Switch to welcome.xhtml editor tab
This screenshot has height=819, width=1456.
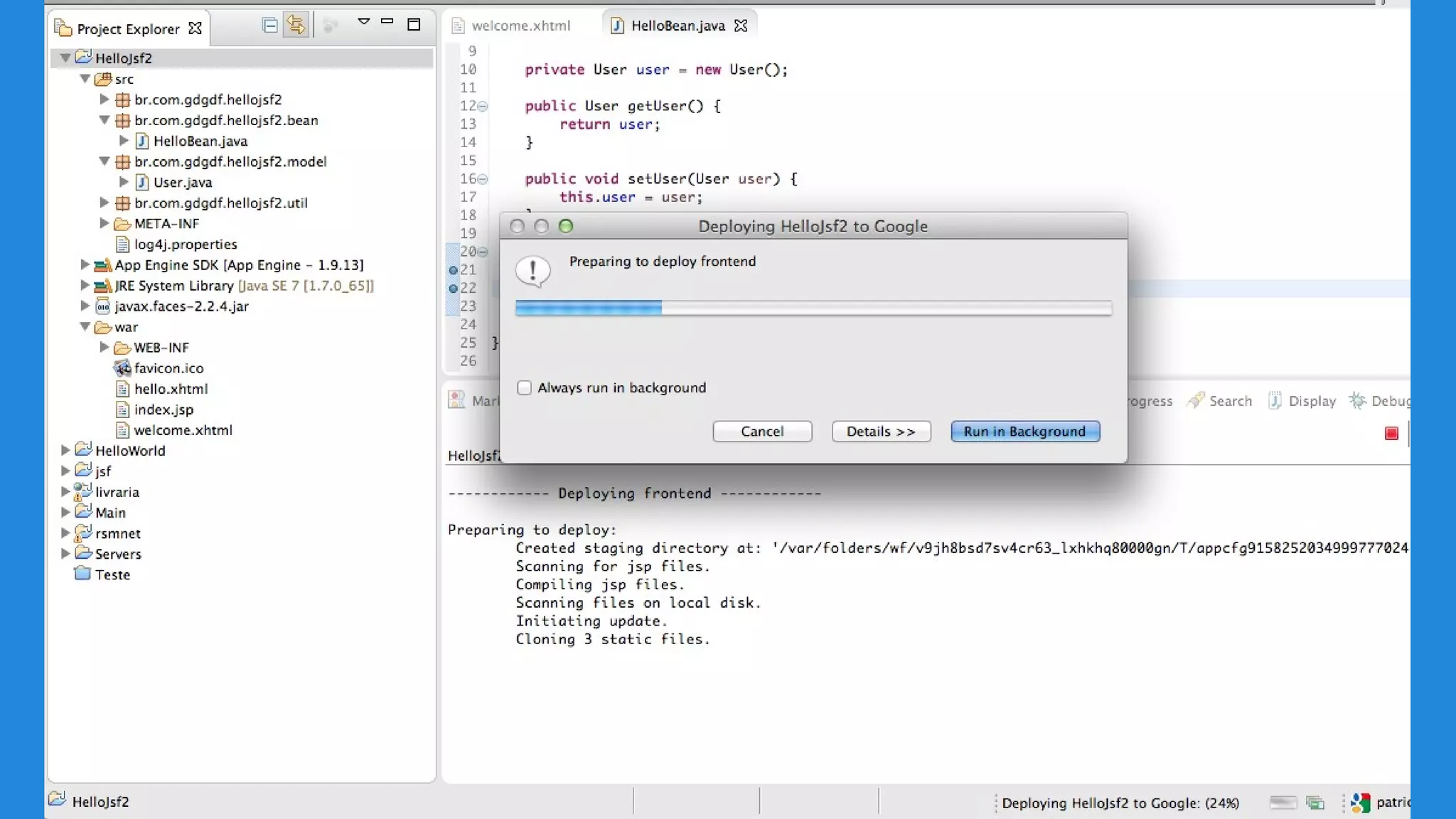point(520,26)
